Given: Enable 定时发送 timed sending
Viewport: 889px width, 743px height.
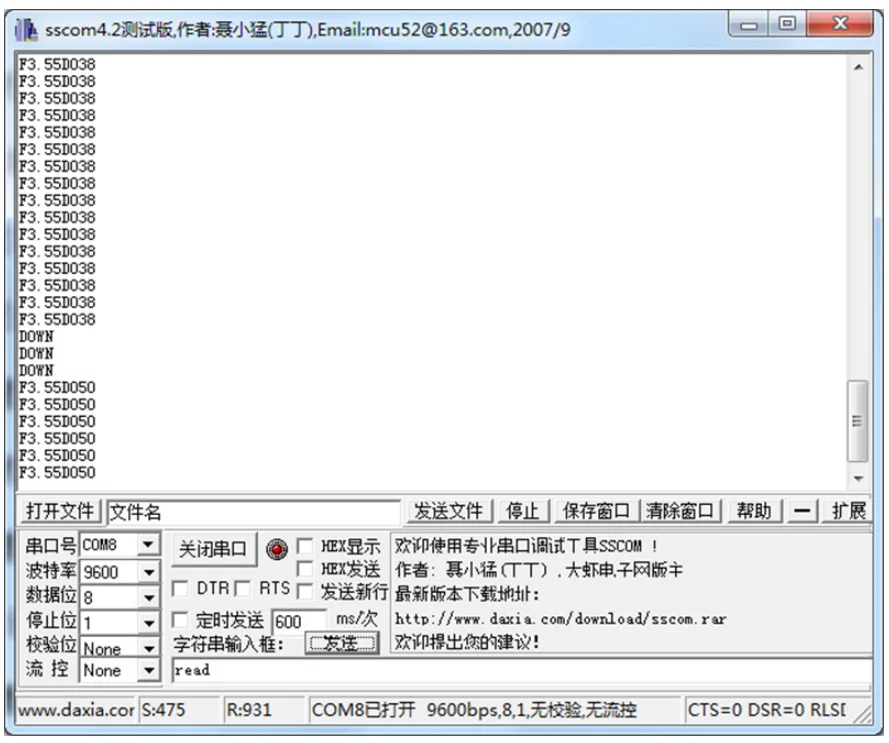Looking at the screenshot, I should click(180, 620).
